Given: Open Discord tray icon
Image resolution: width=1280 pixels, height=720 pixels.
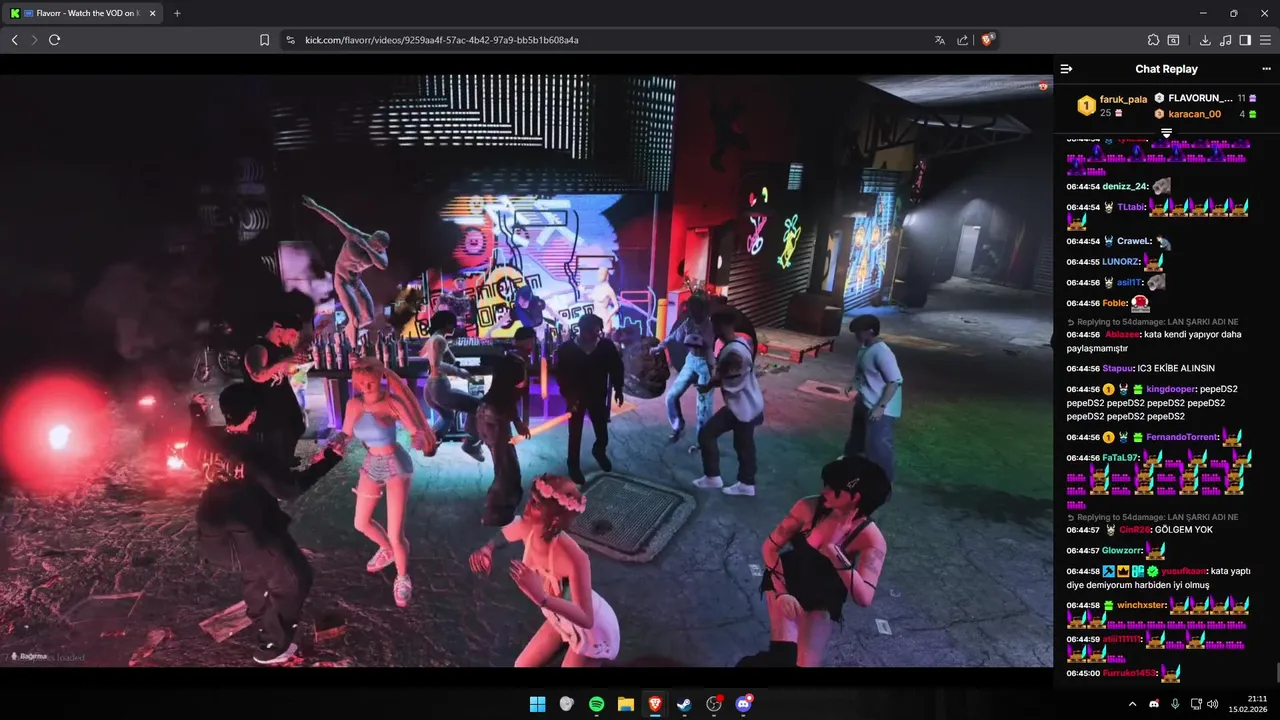Looking at the screenshot, I should (1154, 704).
